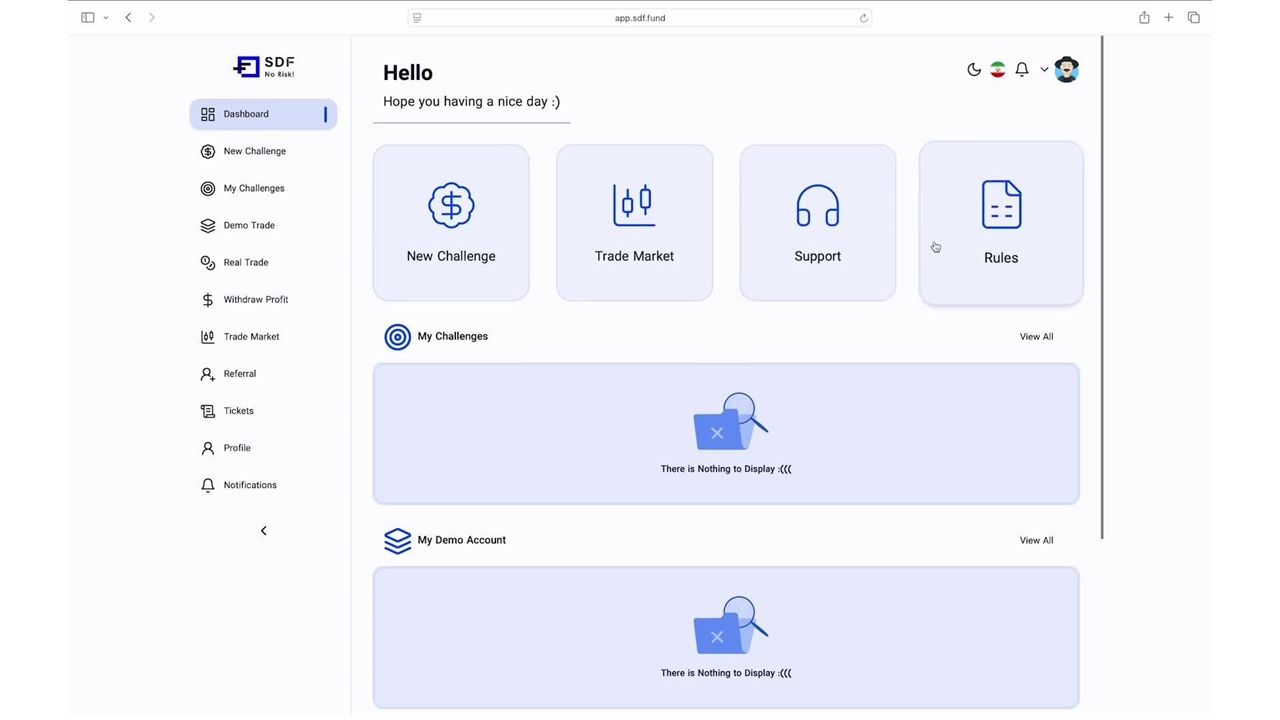Click the app.sdf.fund address bar

coord(639,18)
